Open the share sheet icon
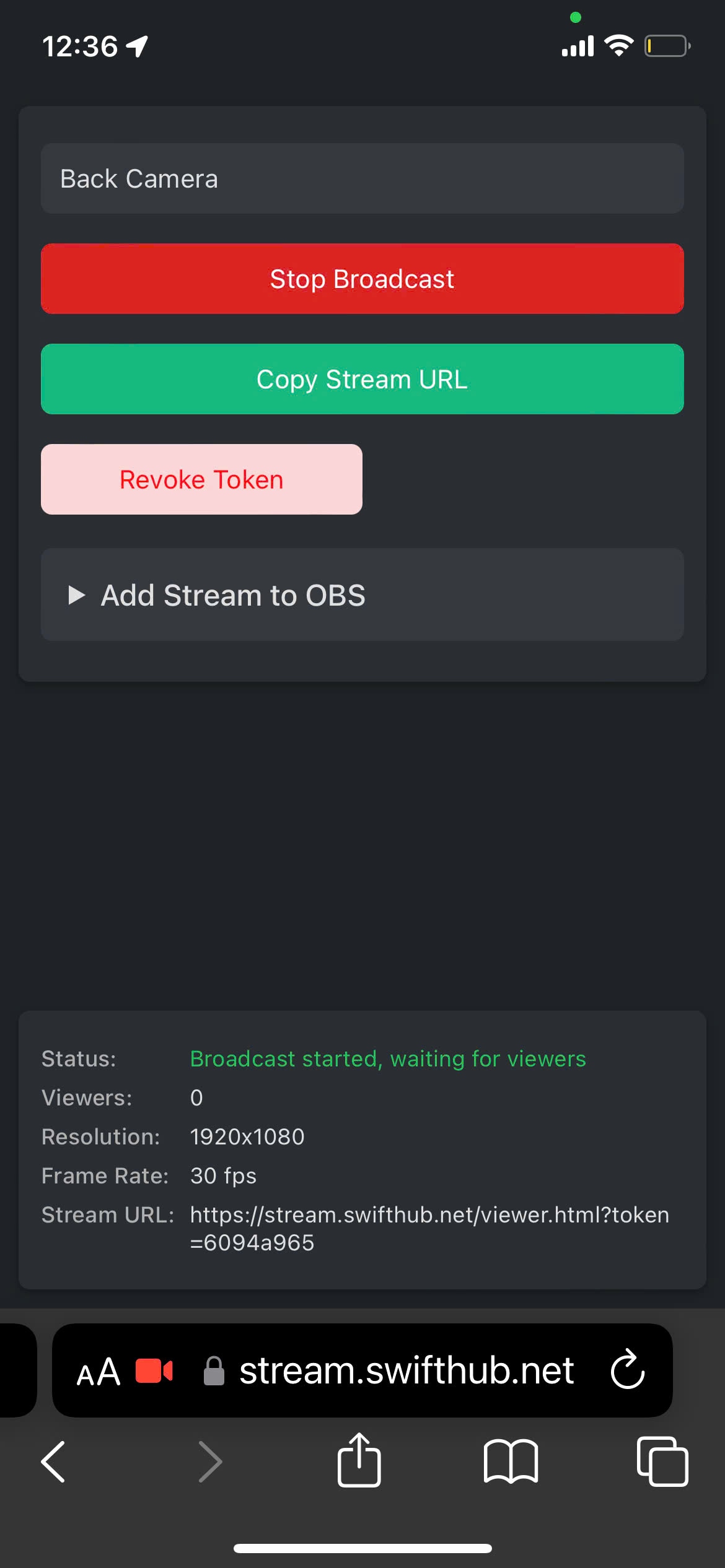Image resolution: width=725 pixels, height=1568 pixels. (359, 1460)
